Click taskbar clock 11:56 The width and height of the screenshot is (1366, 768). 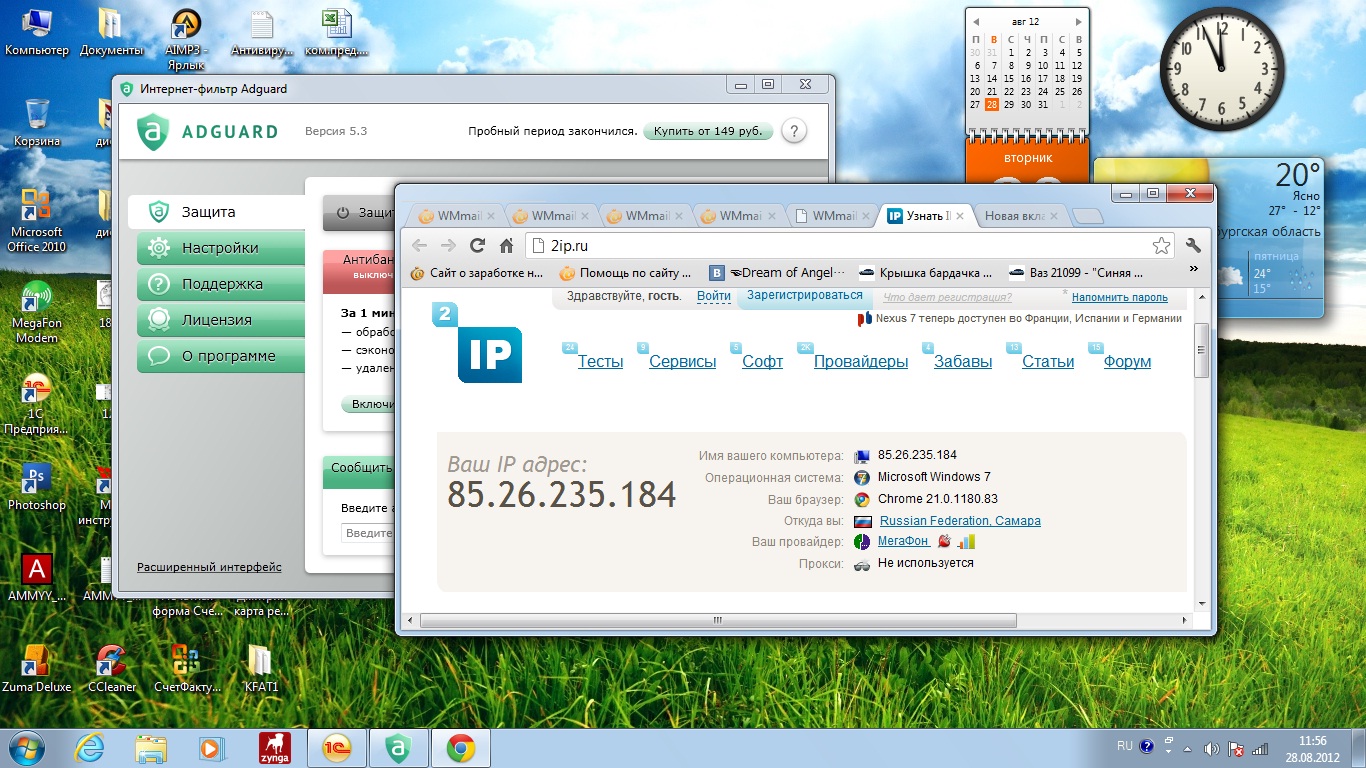point(1312,741)
